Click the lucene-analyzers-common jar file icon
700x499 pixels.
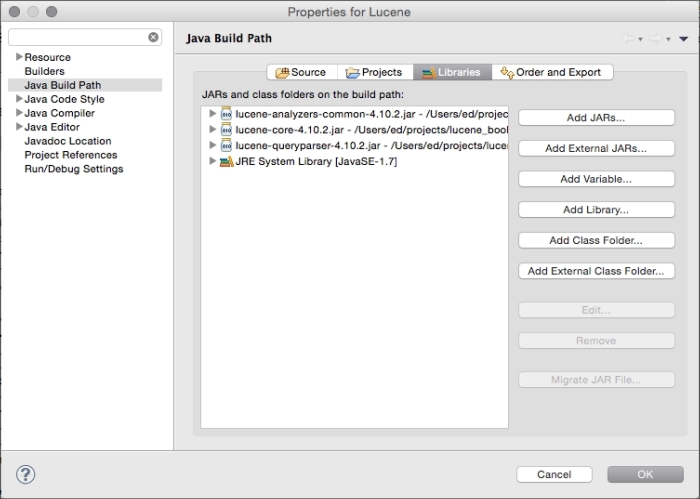(x=226, y=114)
